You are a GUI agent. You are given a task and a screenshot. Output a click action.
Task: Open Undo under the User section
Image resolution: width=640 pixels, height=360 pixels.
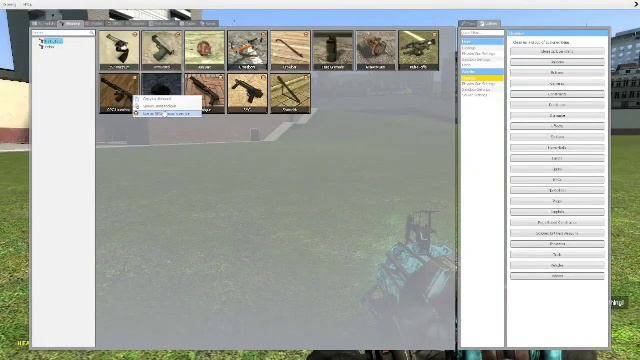482,65
